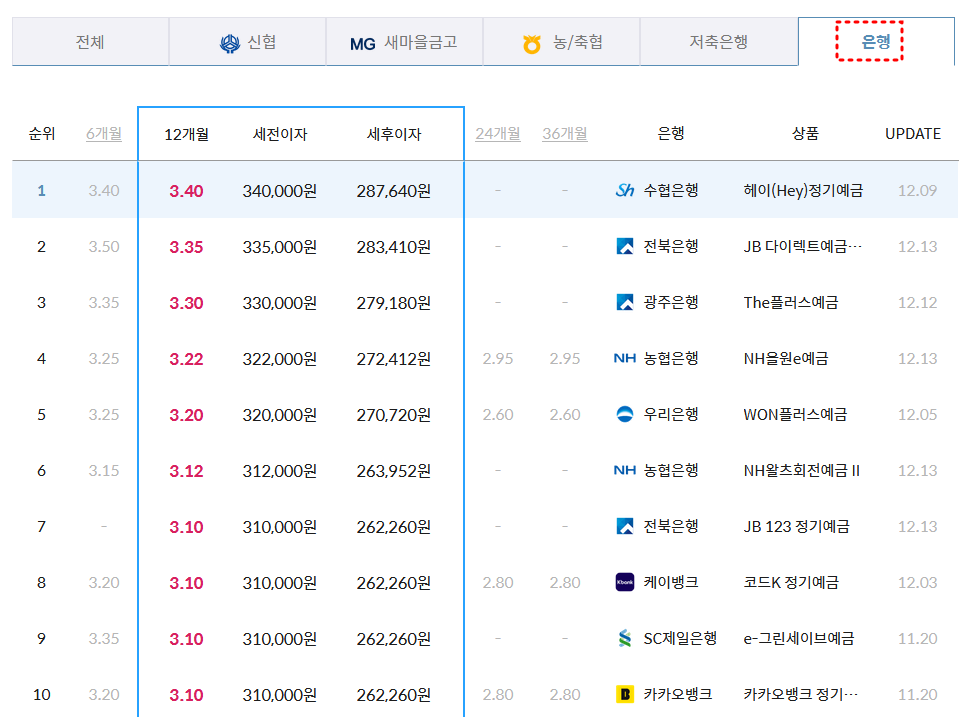Click the 322,000원 pre-tax interest
This screenshot has width=972, height=717.
280,359
